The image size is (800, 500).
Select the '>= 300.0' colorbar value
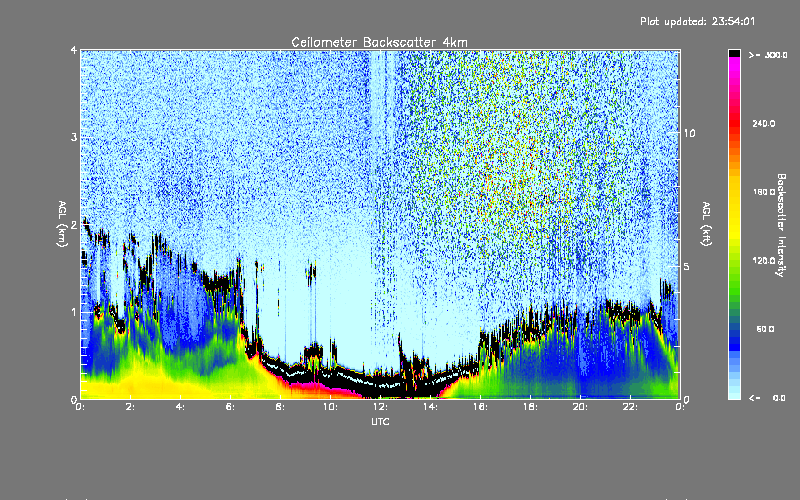(x=768, y=55)
